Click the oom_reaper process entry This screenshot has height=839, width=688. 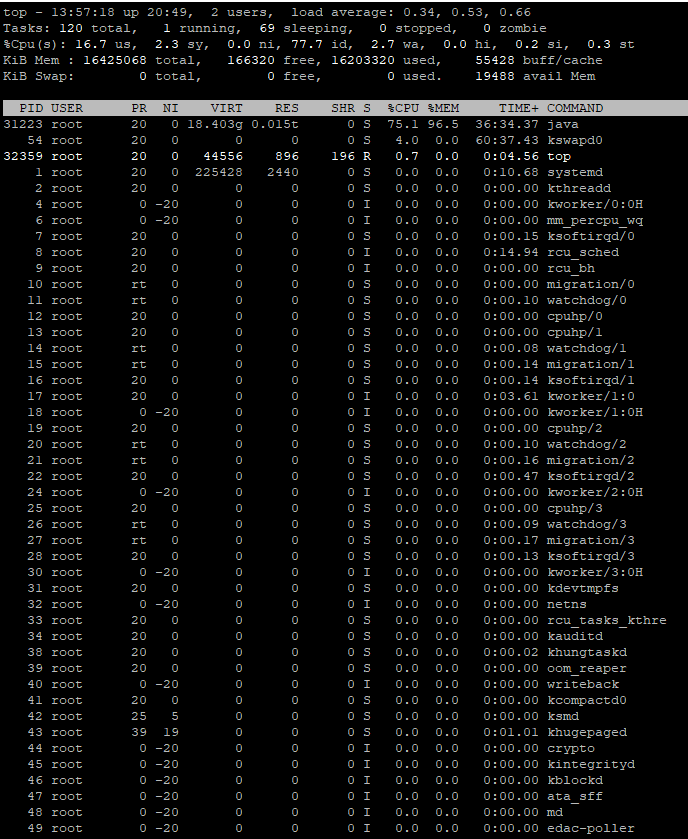[x=586, y=668]
